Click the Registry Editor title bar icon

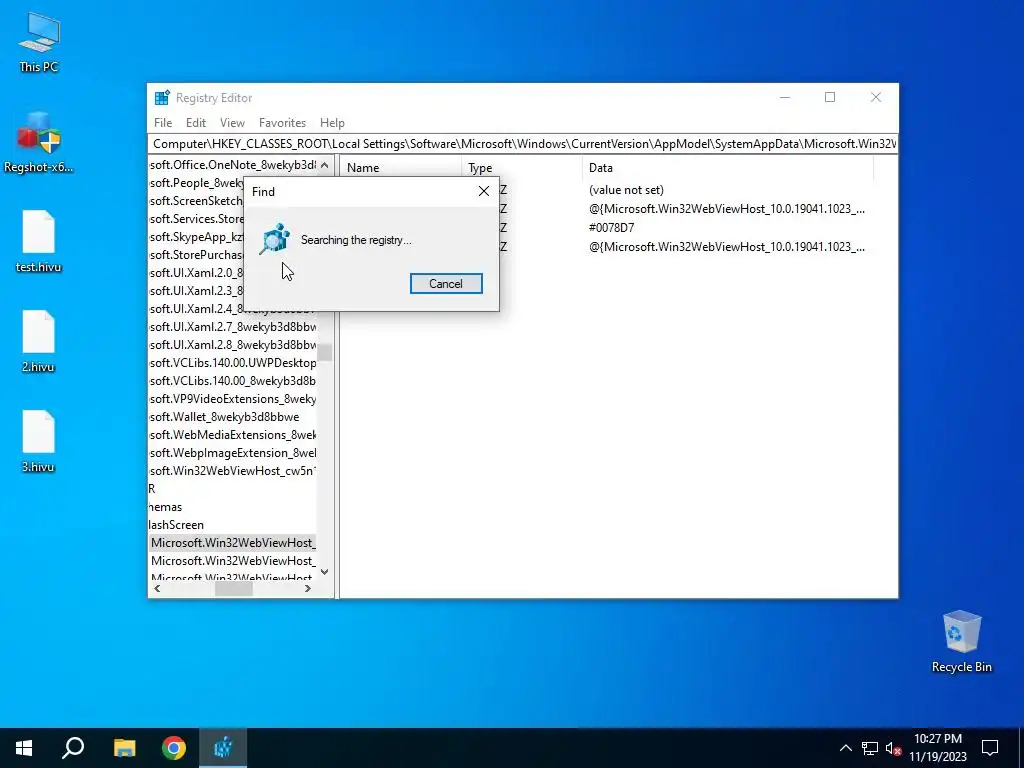coord(162,98)
